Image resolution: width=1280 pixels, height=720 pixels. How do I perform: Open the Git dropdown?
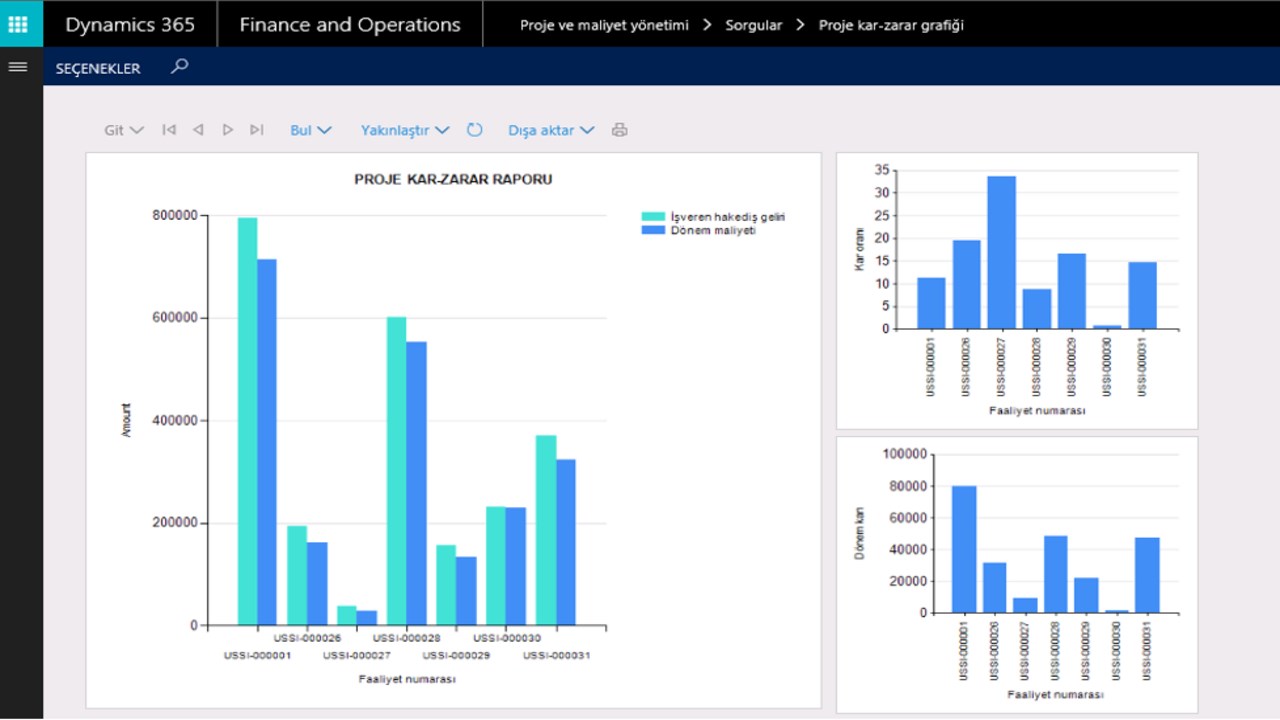(x=124, y=130)
